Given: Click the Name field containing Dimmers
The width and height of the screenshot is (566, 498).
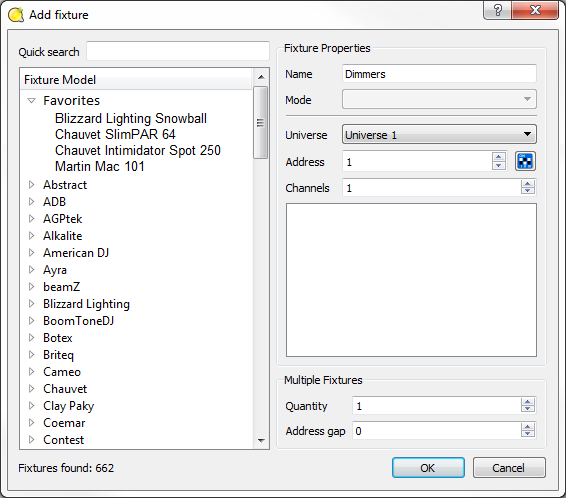Looking at the screenshot, I should 439,74.
